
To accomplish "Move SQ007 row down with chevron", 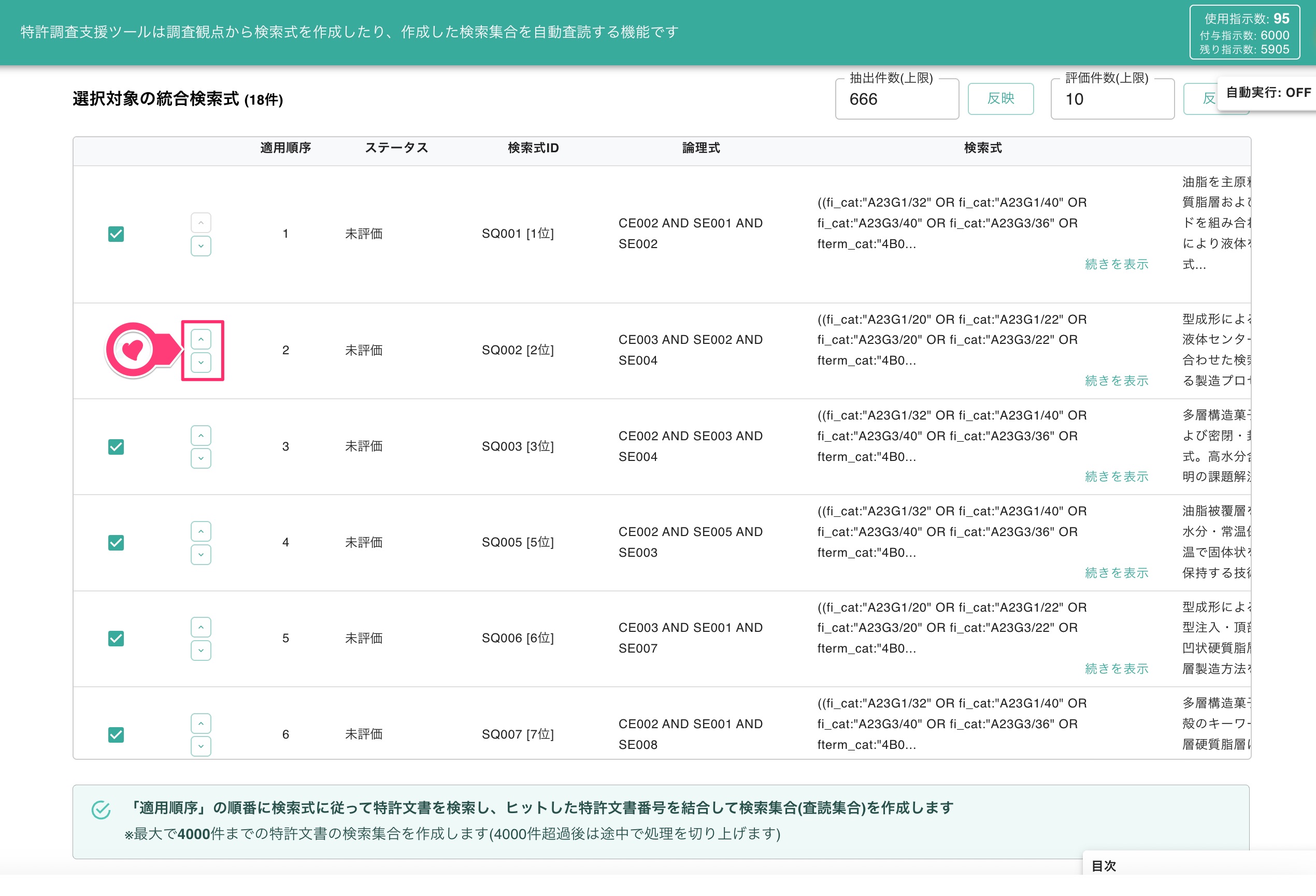I will (x=201, y=746).
